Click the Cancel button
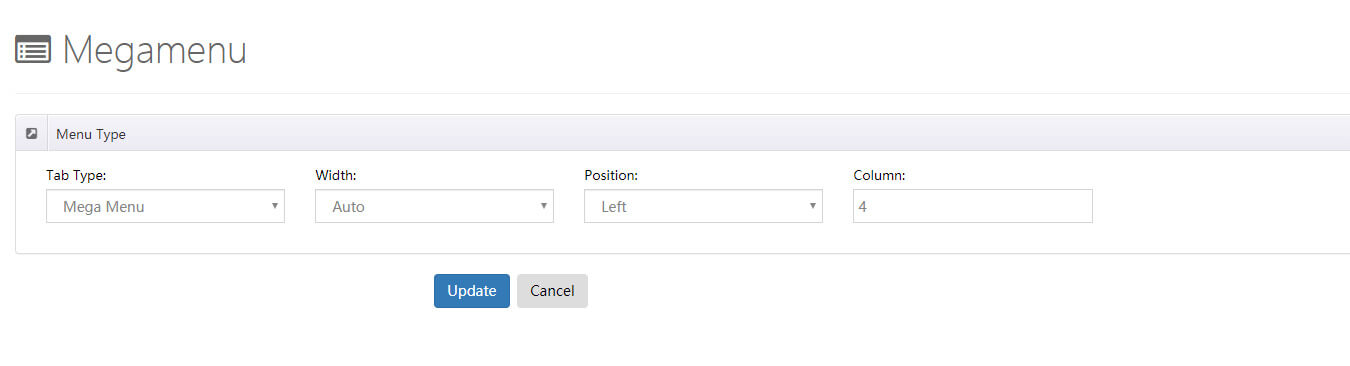The width and height of the screenshot is (1350, 366). [552, 291]
